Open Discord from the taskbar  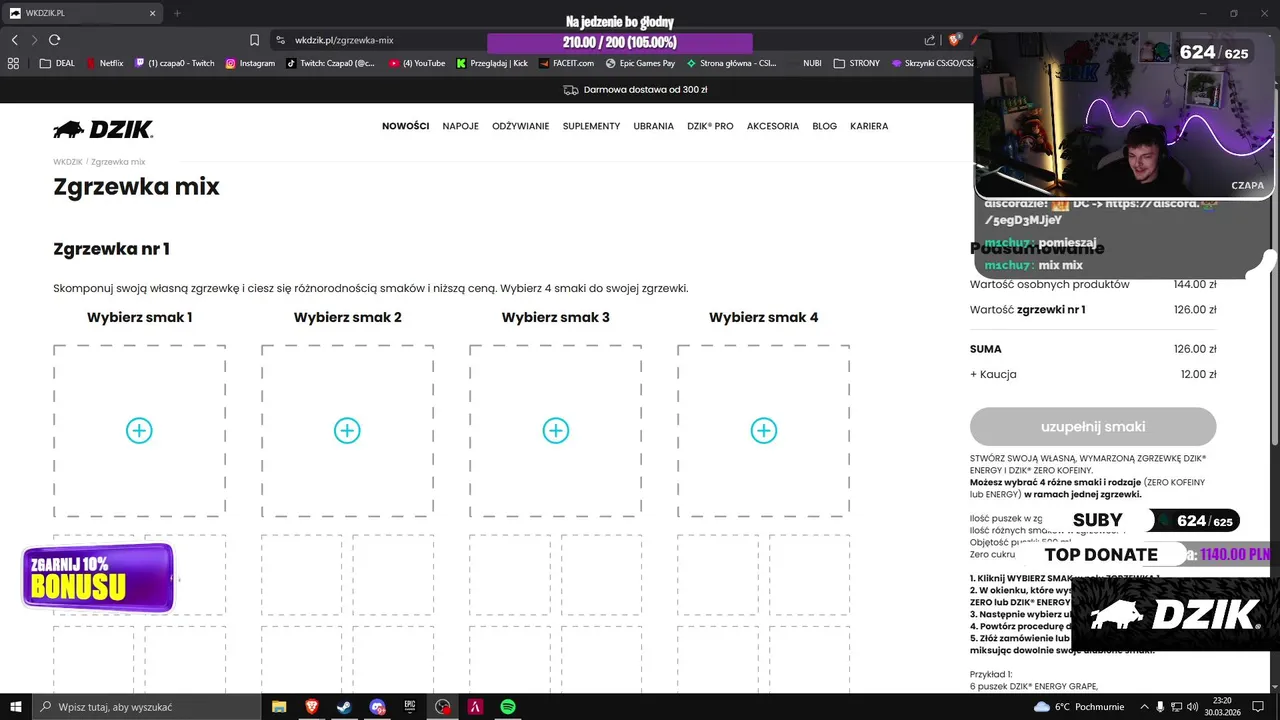coord(377,707)
